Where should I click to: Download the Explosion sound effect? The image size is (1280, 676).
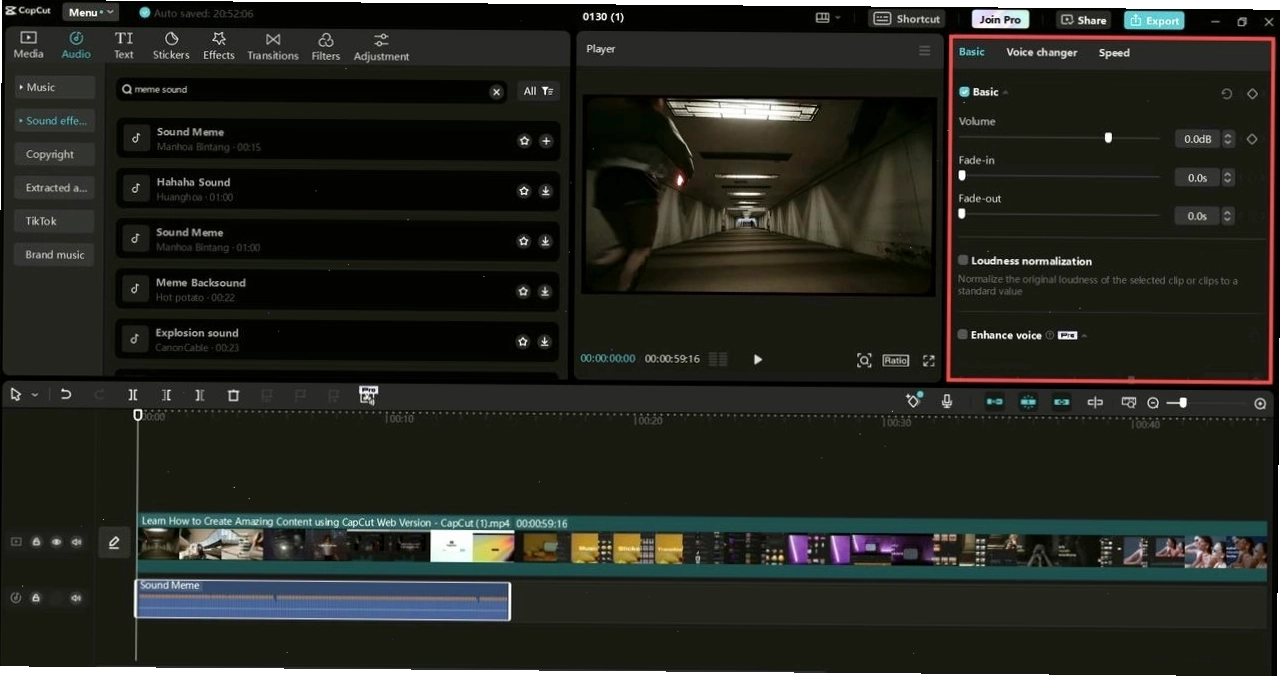click(x=544, y=341)
